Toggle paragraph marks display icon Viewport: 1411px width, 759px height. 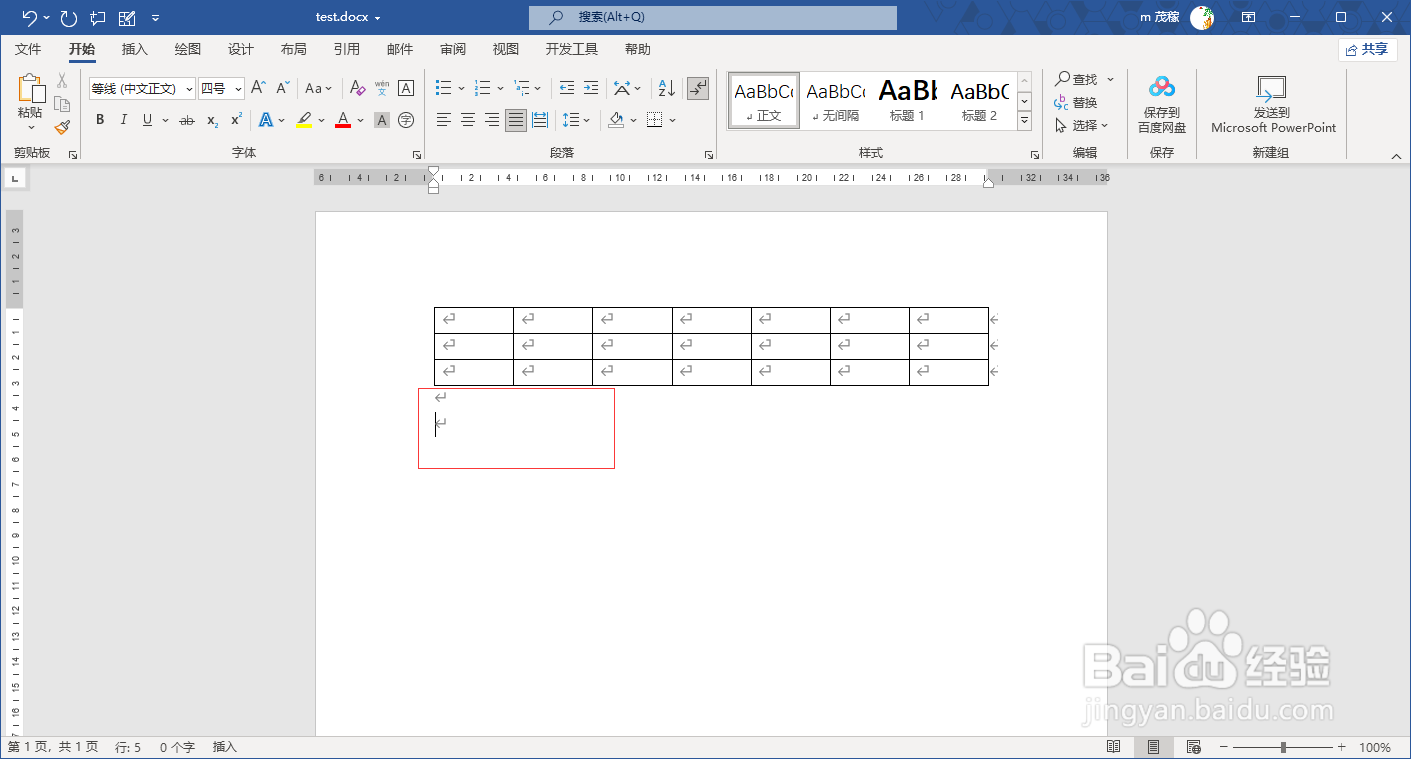698,88
